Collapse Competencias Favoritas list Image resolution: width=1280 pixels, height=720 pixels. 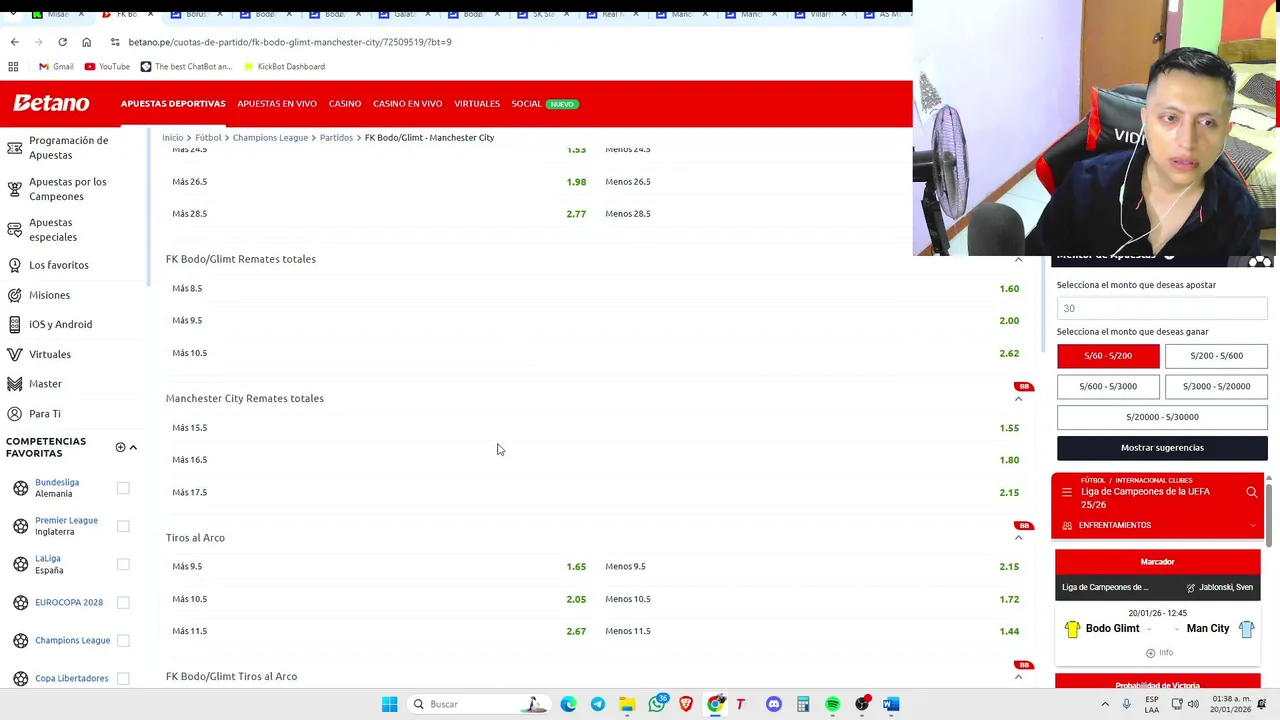(x=133, y=447)
